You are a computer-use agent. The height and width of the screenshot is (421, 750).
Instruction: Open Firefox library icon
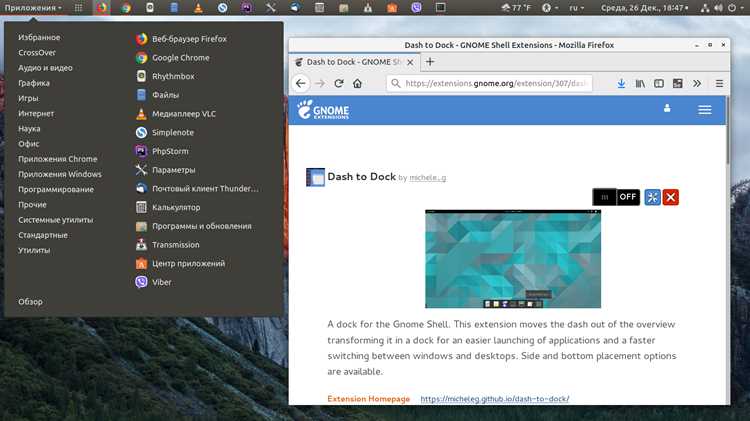[640, 83]
